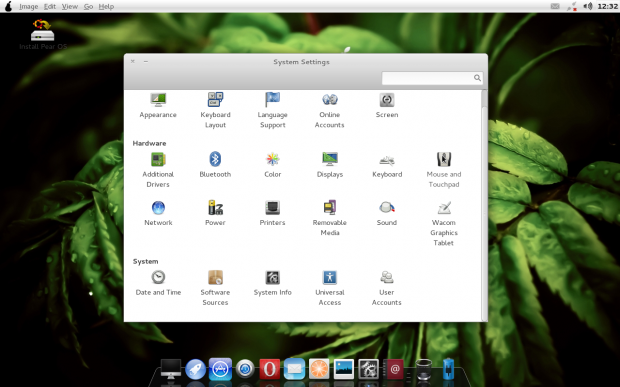
Task: Click the System Settings search field
Action: click(432, 78)
